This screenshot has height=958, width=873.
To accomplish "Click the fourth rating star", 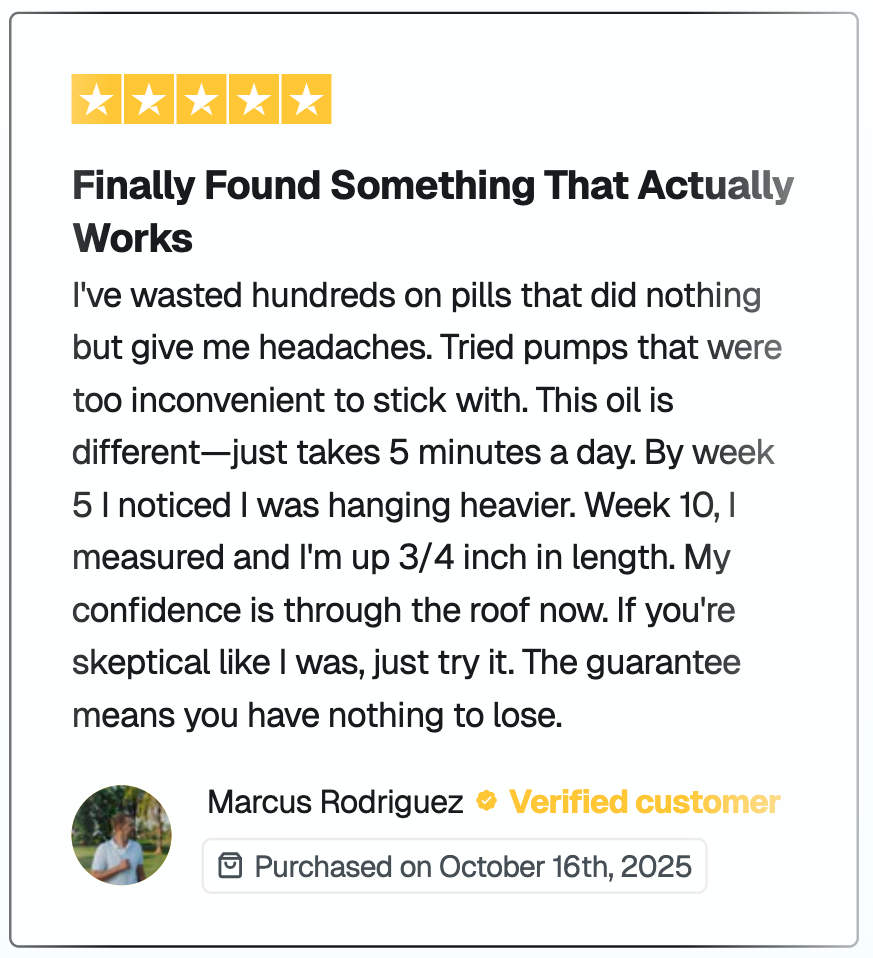I will point(254,100).
